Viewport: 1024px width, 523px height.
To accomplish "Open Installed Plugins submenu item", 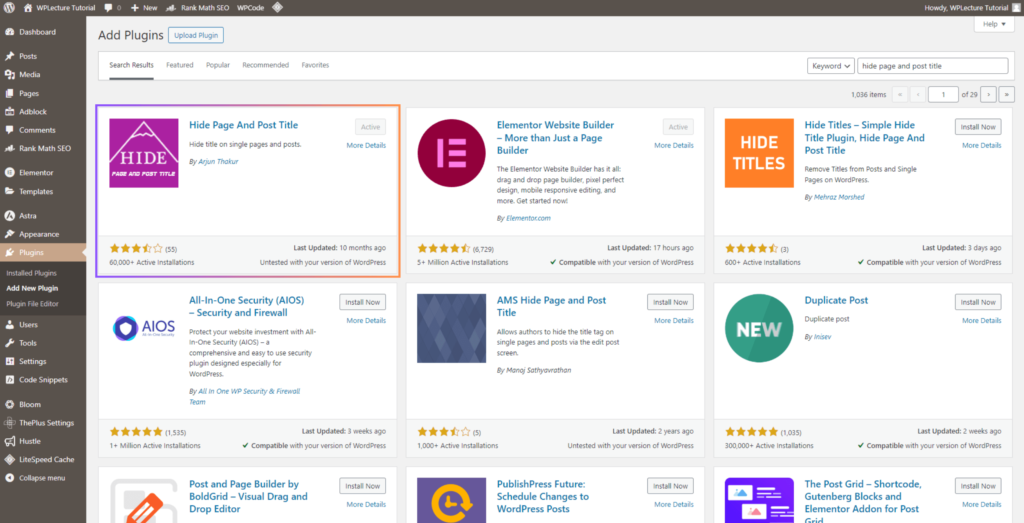I will click(x=31, y=273).
